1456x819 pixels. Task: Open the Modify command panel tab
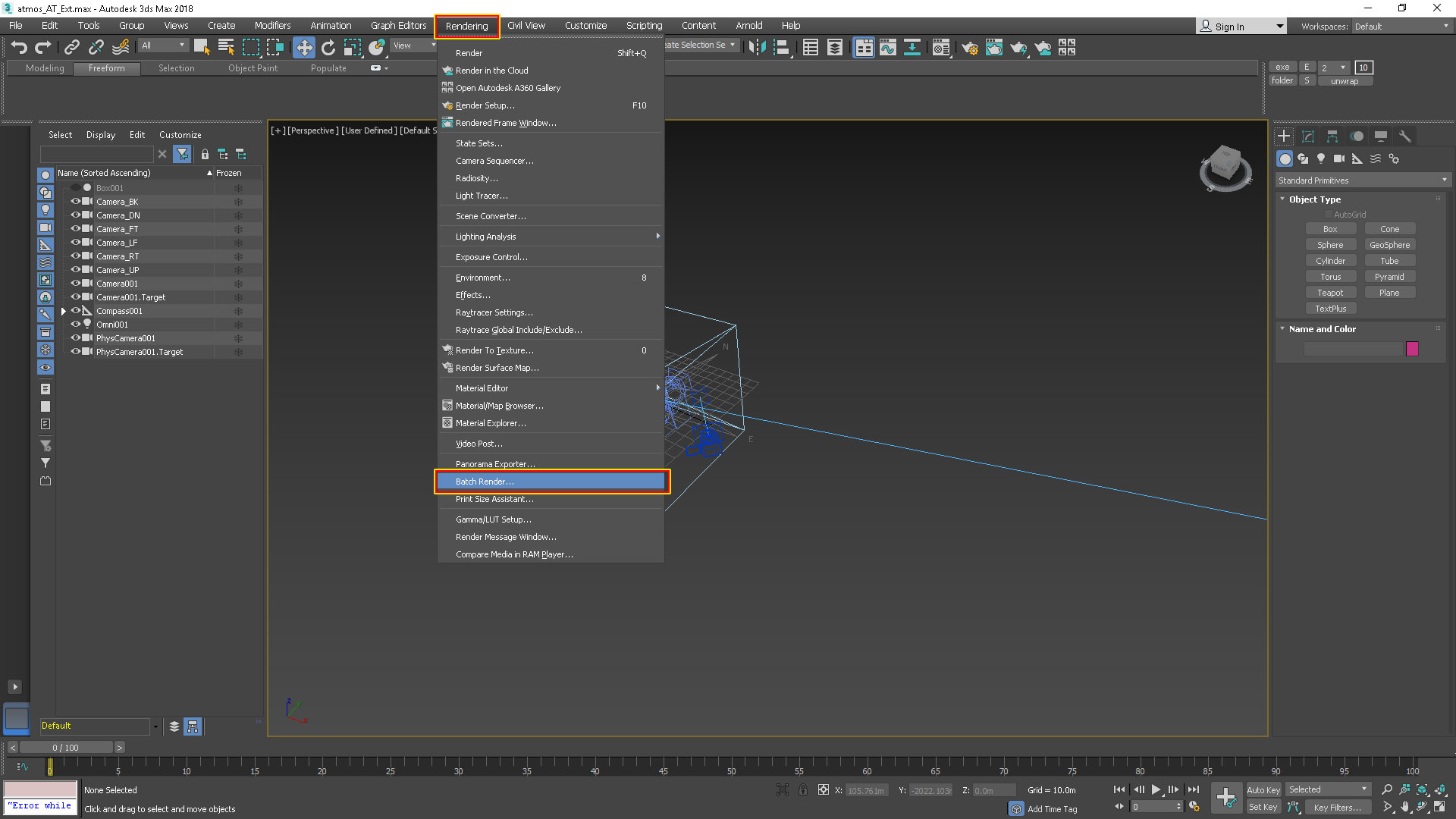pyautogui.click(x=1308, y=136)
